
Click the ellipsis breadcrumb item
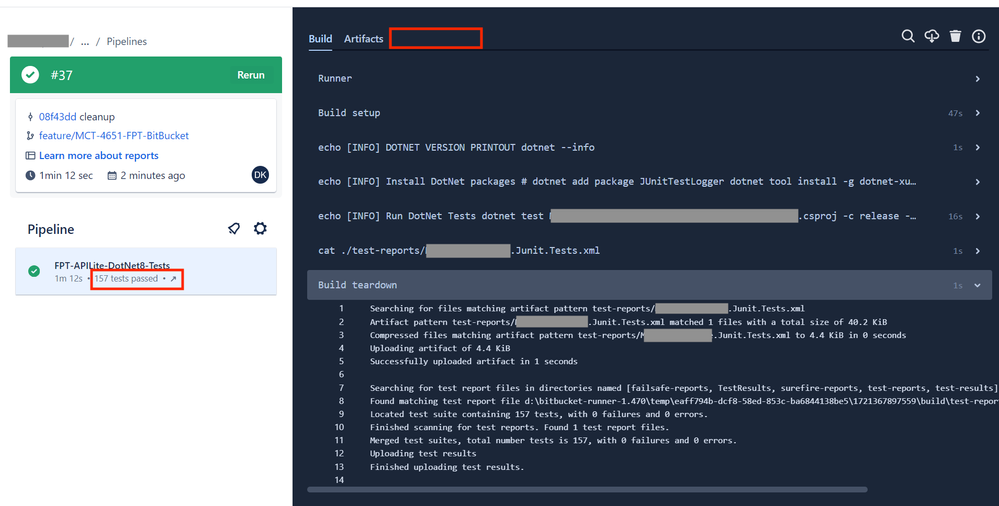(x=85, y=41)
